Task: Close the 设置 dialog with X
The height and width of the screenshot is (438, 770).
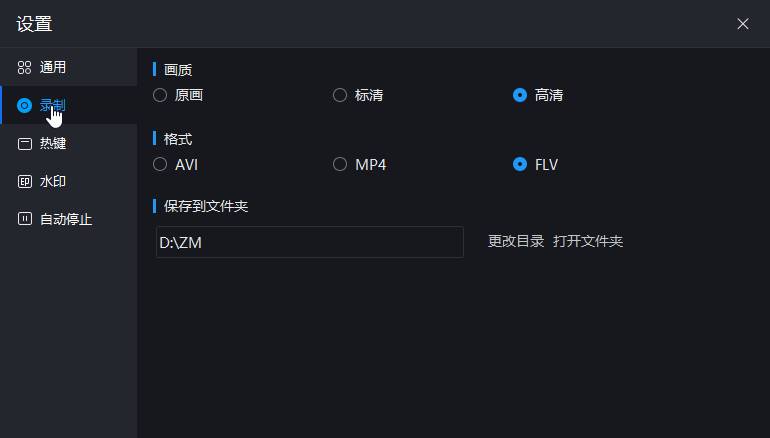Action: [x=742, y=24]
